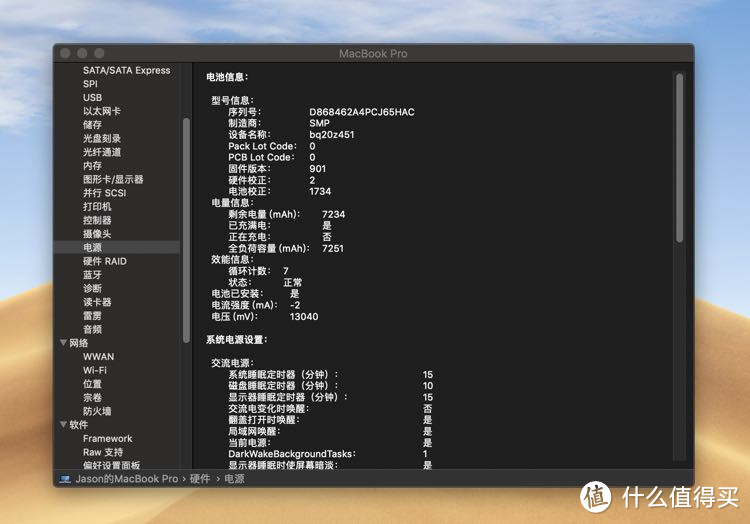Select the USB sidebar item
The width and height of the screenshot is (750, 524).
(92, 98)
